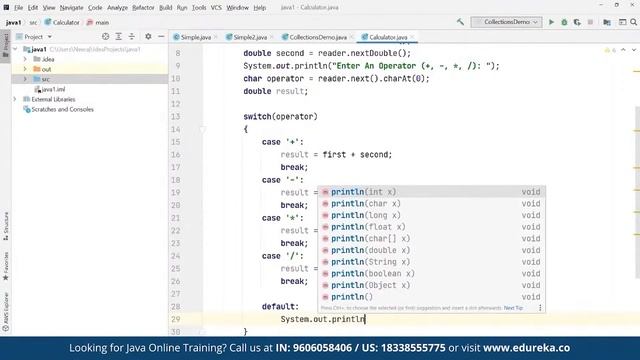Select println(int x) suggestion
This screenshot has height=360, width=640.
pos(431,192)
